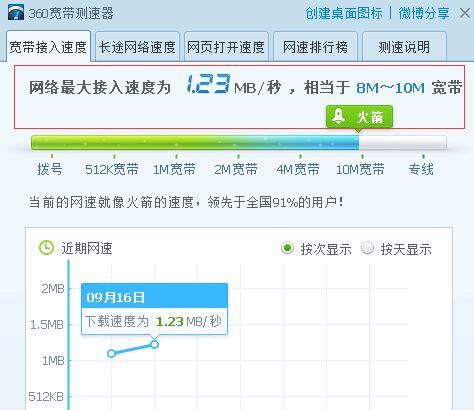Image resolution: width=474 pixels, height=410 pixels.
Task: Open the 网页打开速度 tab
Action: (226, 47)
